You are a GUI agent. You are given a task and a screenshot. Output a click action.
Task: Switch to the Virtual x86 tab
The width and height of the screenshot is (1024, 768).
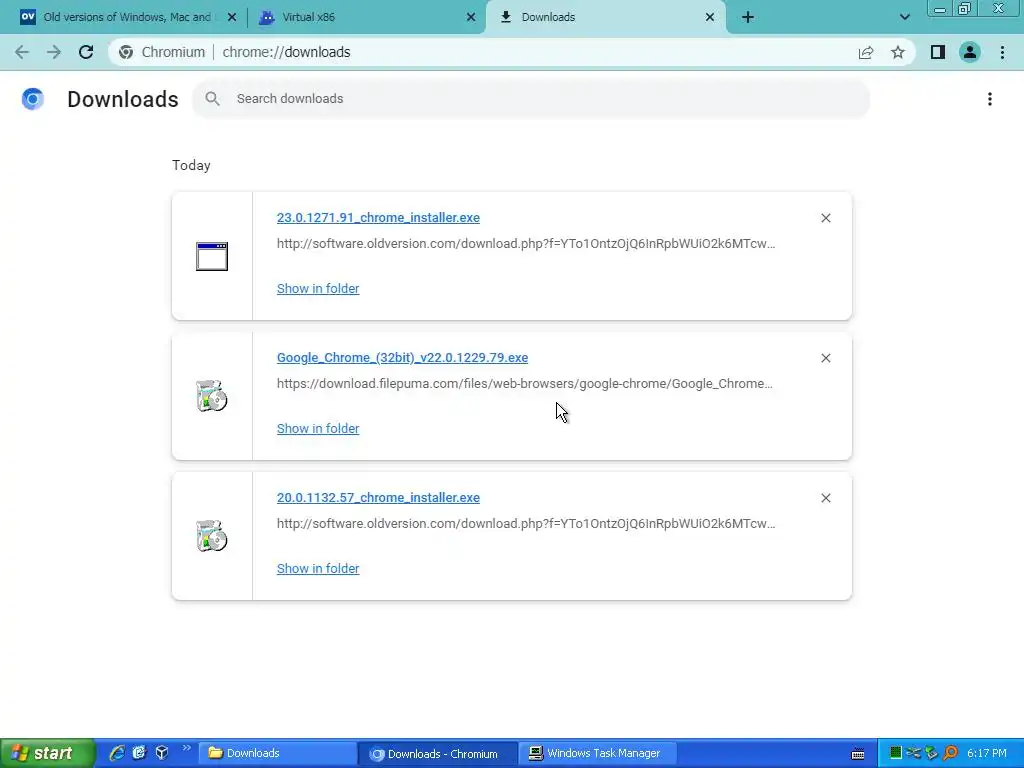pyautogui.click(x=366, y=17)
